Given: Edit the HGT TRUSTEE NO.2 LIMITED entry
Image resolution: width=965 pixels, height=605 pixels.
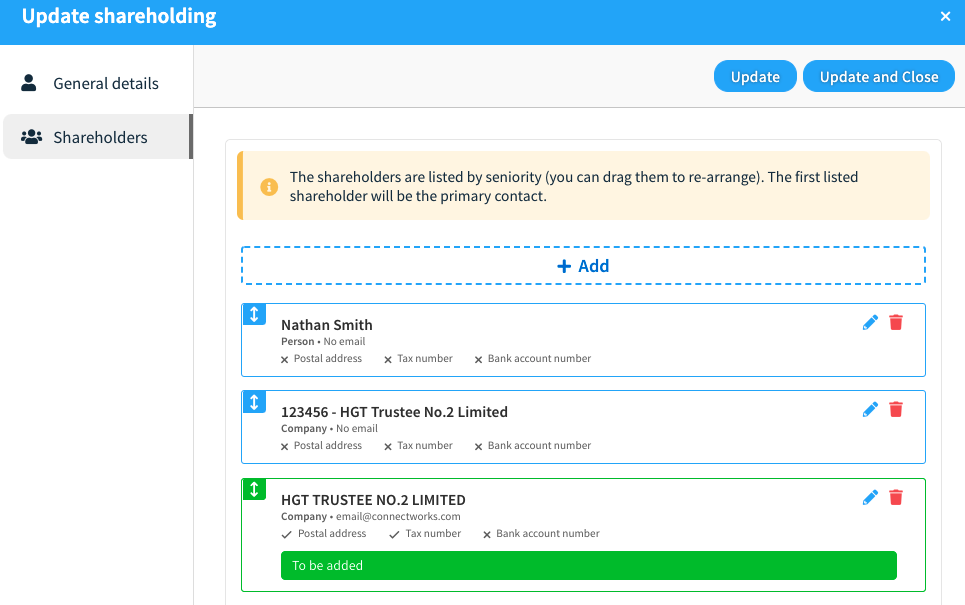Looking at the screenshot, I should tap(870, 497).
